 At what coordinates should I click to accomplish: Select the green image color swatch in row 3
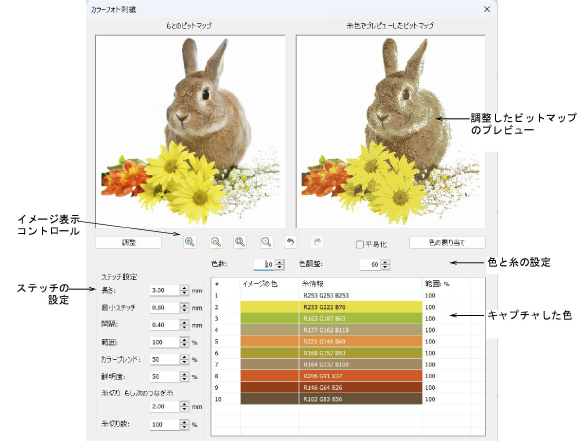tap(269, 319)
